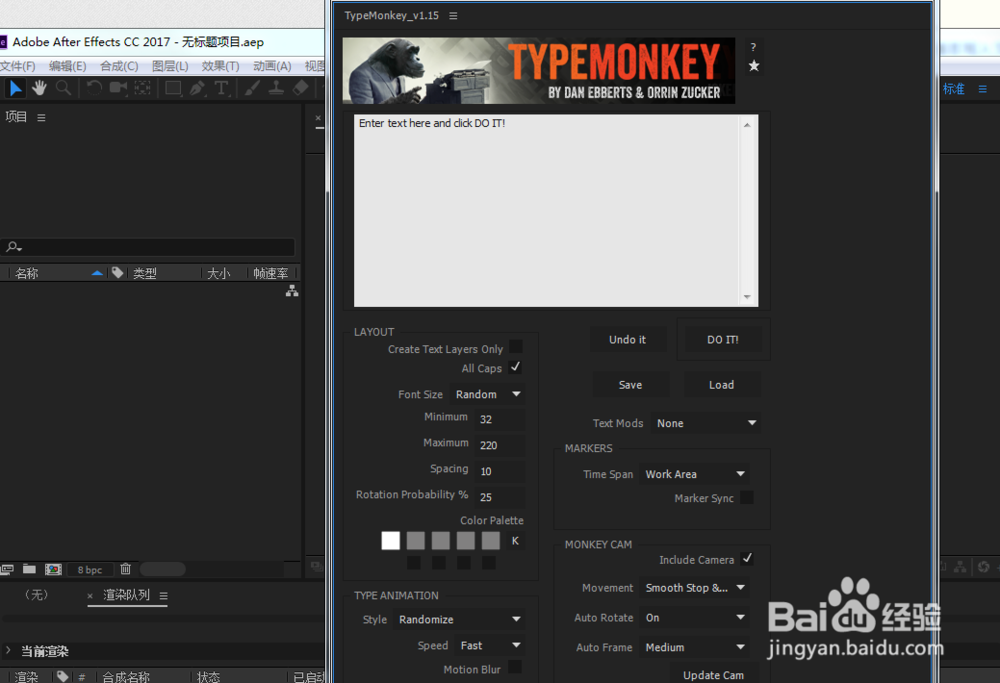Screen dimensions: 1000x683
Task: Select the Selection arrow tool
Action: (15, 88)
